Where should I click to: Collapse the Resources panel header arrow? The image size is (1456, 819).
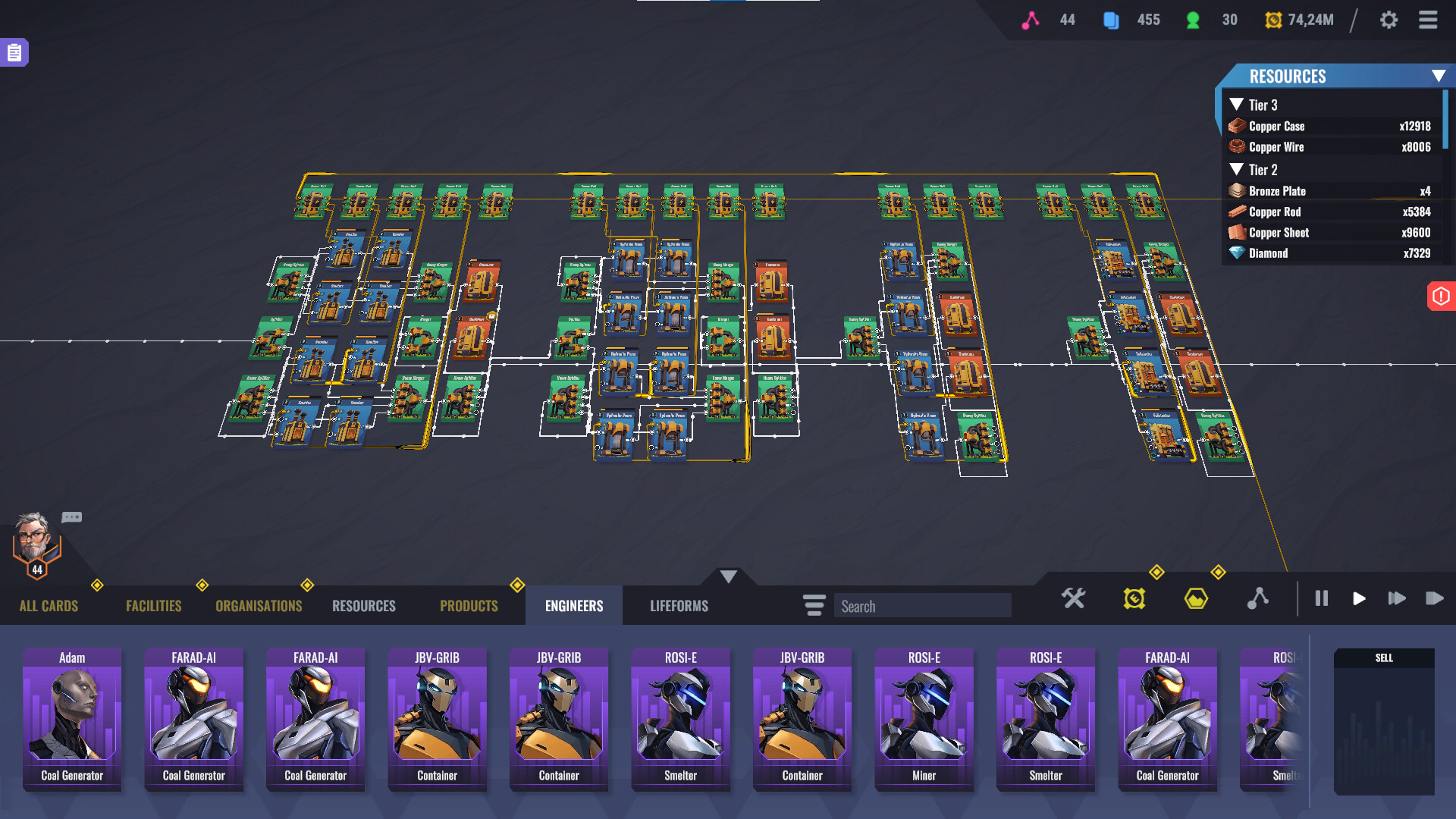[1439, 76]
